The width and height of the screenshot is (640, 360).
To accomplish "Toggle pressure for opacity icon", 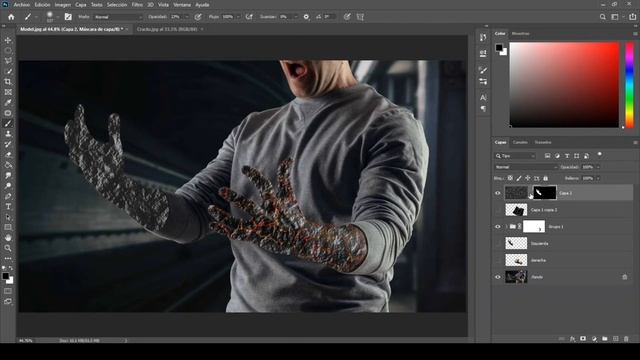I will point(198,17).
